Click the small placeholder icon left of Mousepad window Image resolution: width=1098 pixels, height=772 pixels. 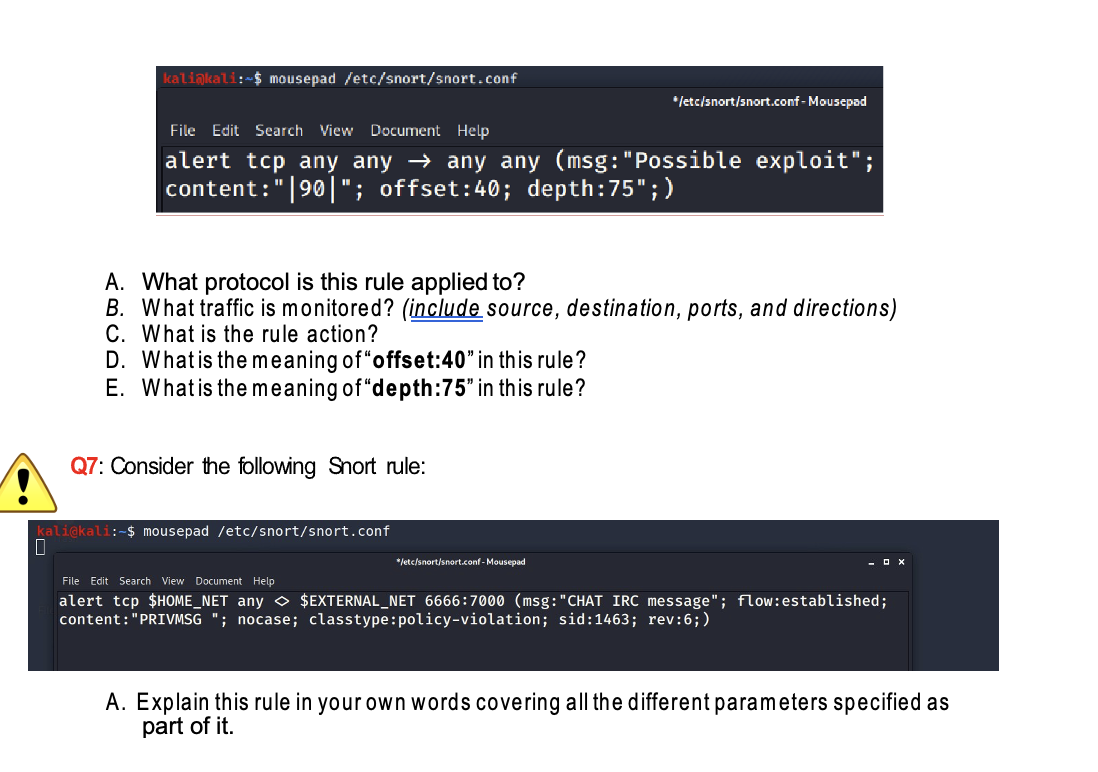point(39,546)
